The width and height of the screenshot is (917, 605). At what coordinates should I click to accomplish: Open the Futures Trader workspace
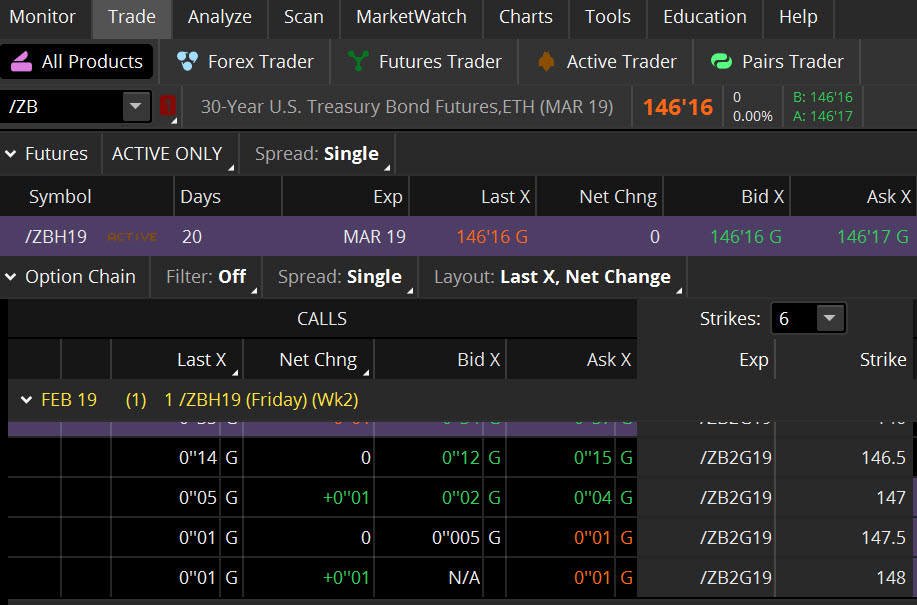click(x=424, y=61)
